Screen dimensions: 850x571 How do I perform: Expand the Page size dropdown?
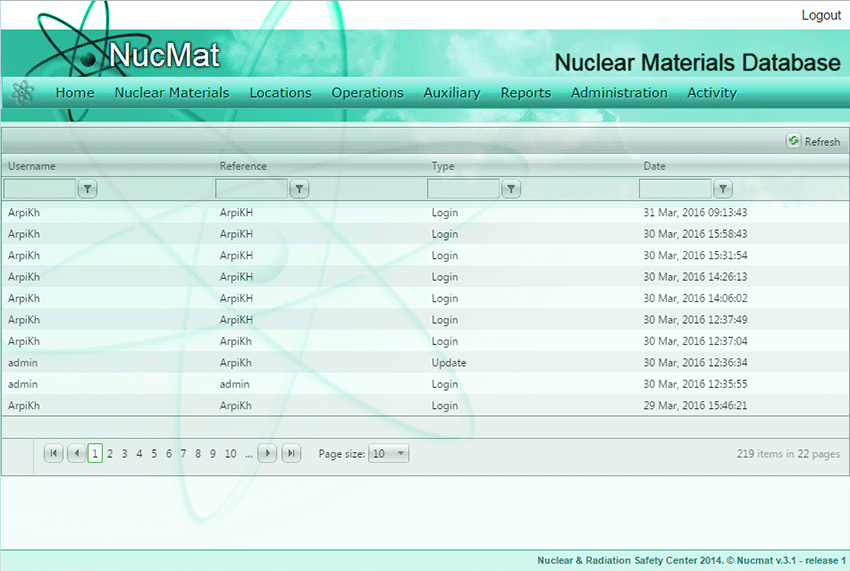point(400,454)
